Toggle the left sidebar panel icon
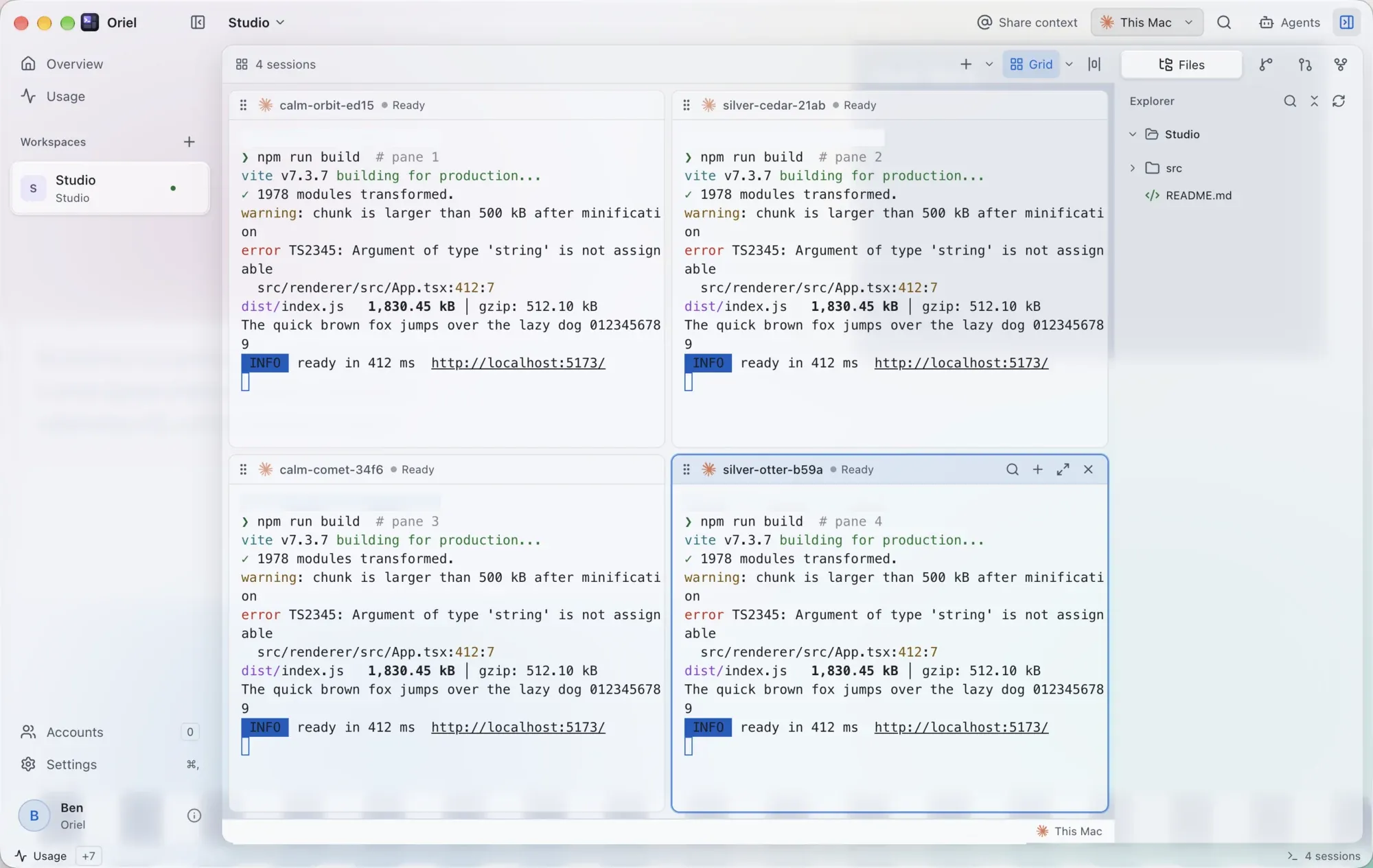 (198, 23)
